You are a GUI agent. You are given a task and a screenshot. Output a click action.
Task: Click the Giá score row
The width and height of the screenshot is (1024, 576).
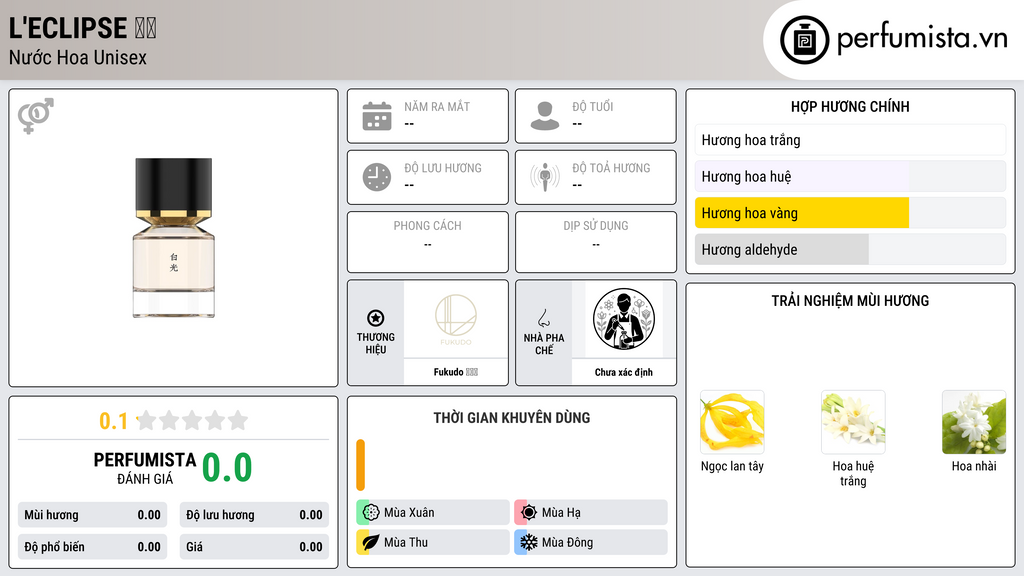pyautogui.click(x=254, y=547)
